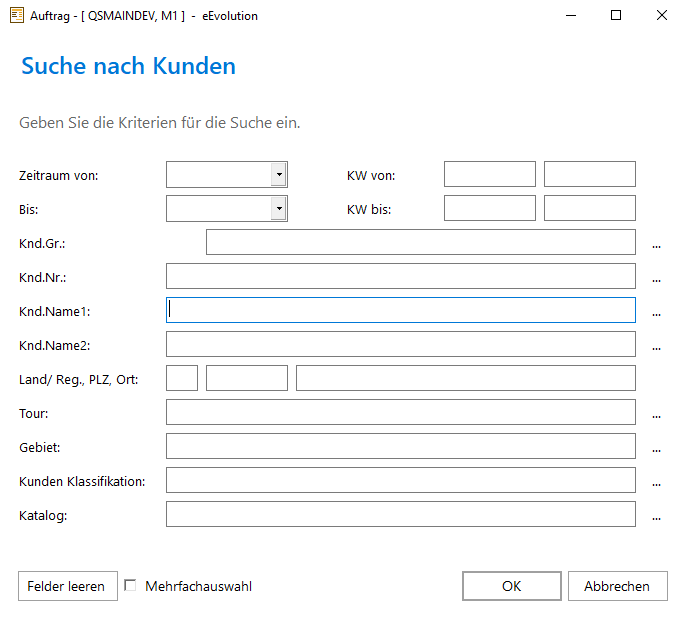The width and height of the screenshot is (686, 618).
Task: Click the PLZ field in the Land/Reg., PLZ, Ort row
Action: point(247,378)
